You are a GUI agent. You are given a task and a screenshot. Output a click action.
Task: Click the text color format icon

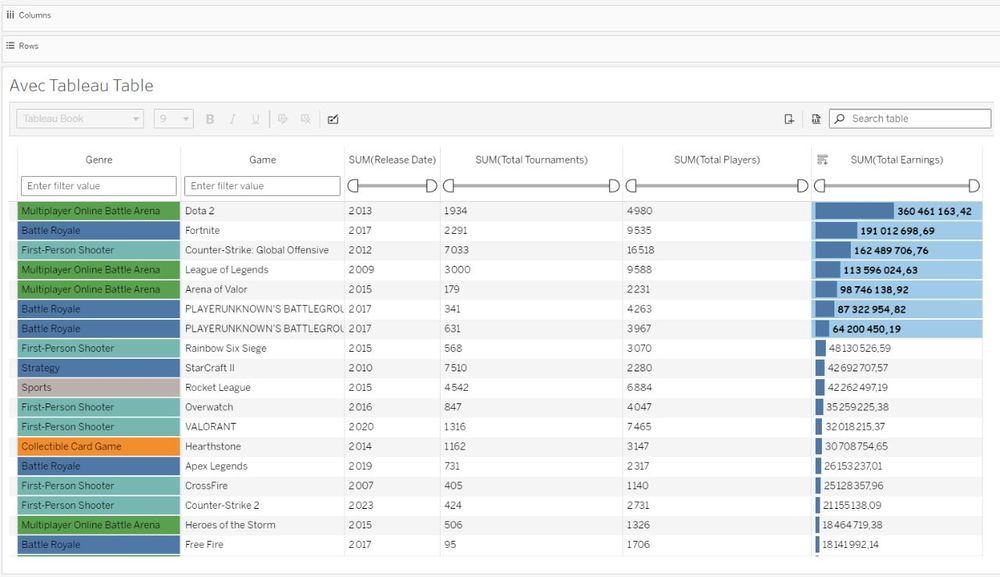coord(283,119)
